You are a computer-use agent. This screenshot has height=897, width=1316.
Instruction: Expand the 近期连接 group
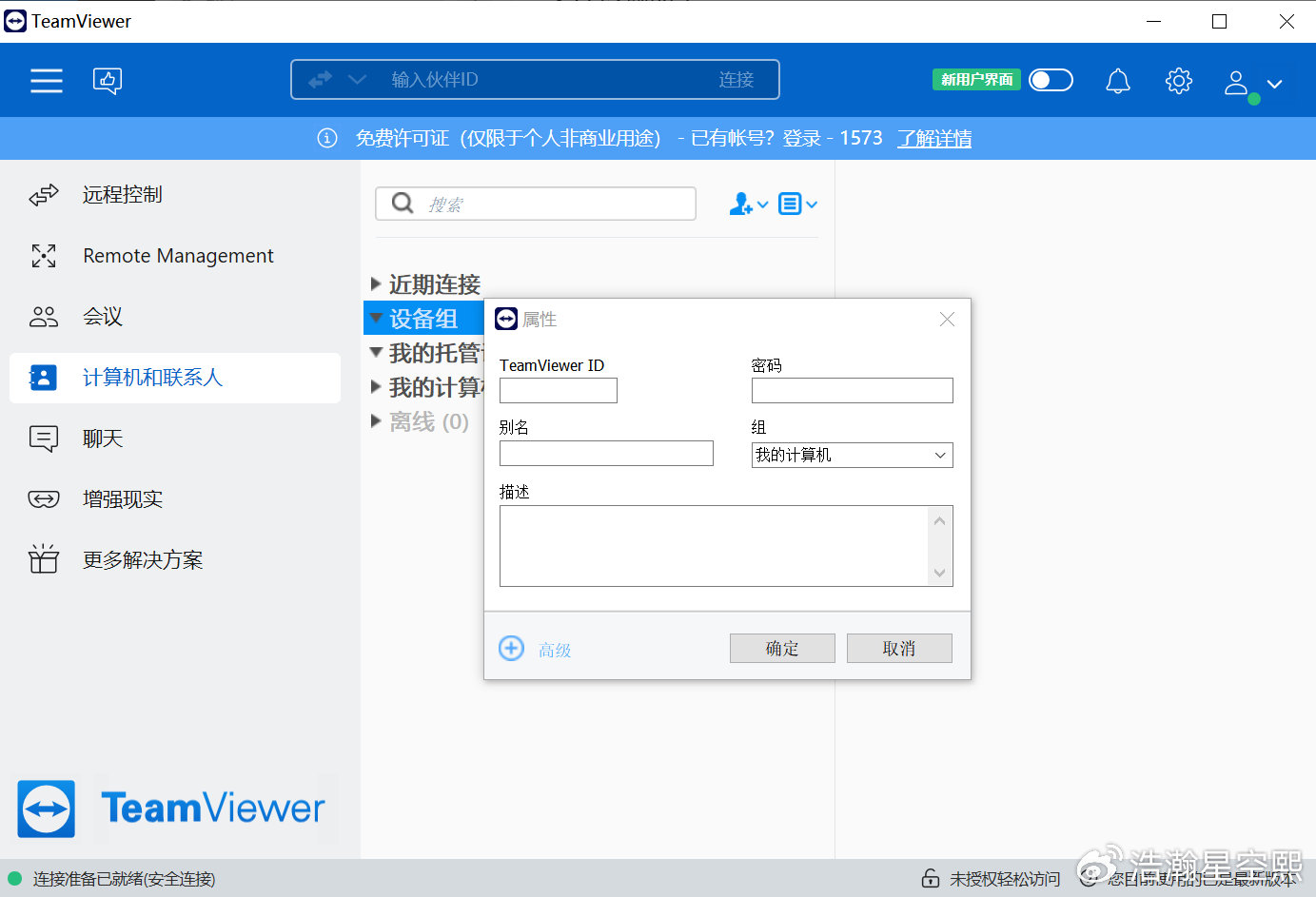pyautogui.click(x=376, y=283)
